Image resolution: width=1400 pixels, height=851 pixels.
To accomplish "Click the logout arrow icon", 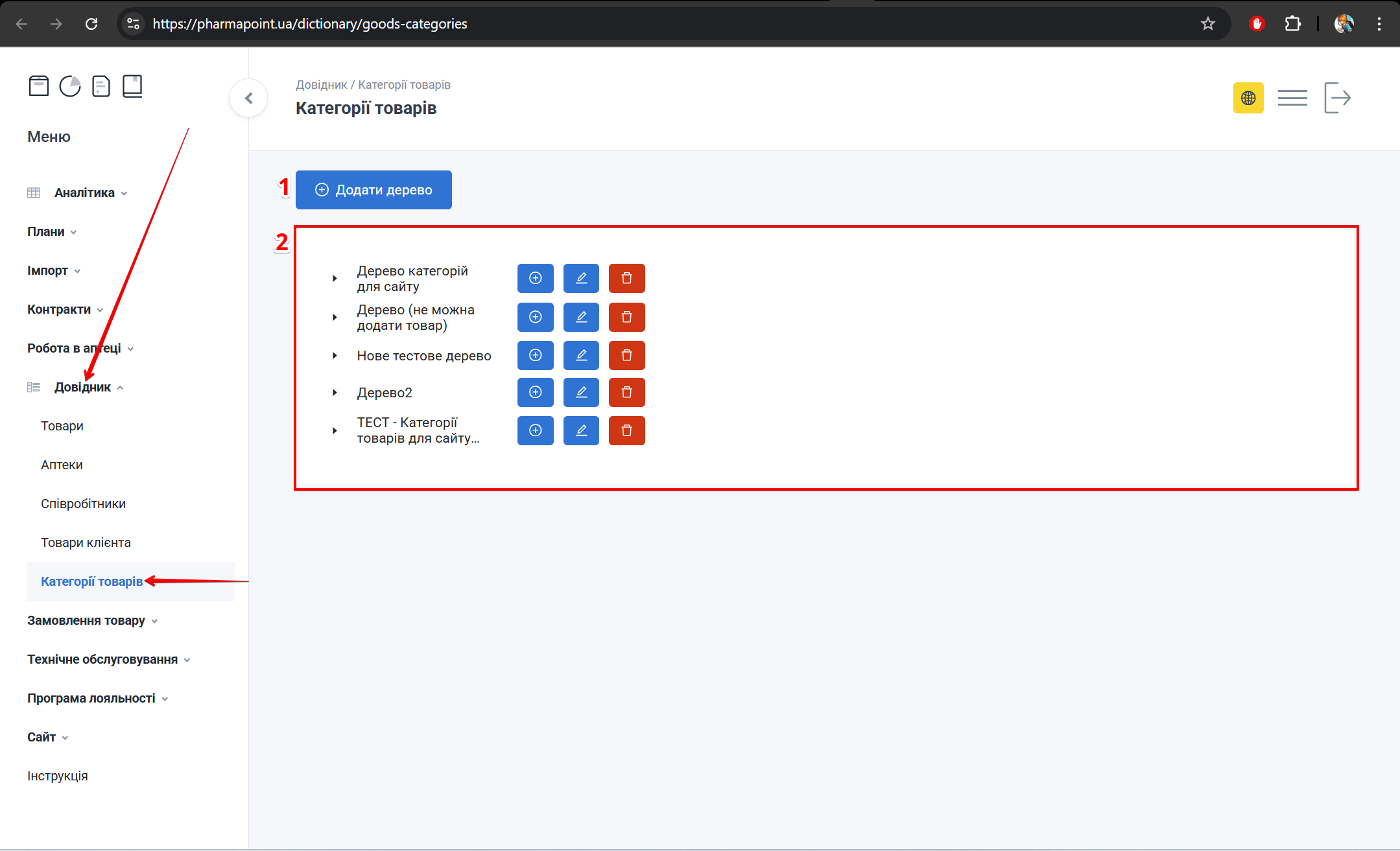I will 1337,98.
